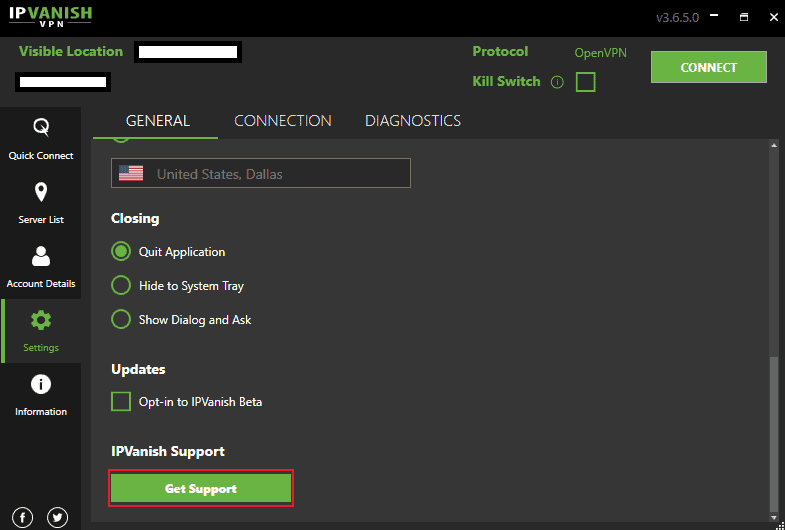Click the Kill Switch label
Viewport: 785px width, 530px height.
(506, 82)
